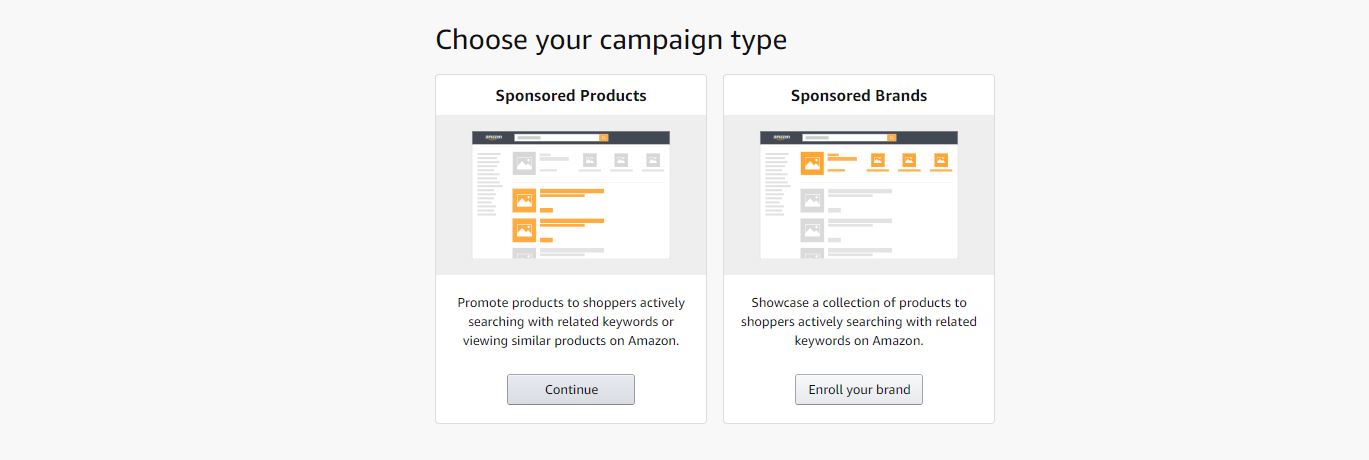Click orange search button in Sponsored Brands preview
The height and width of the screenshot is (460, 1369).
[891, 137]
